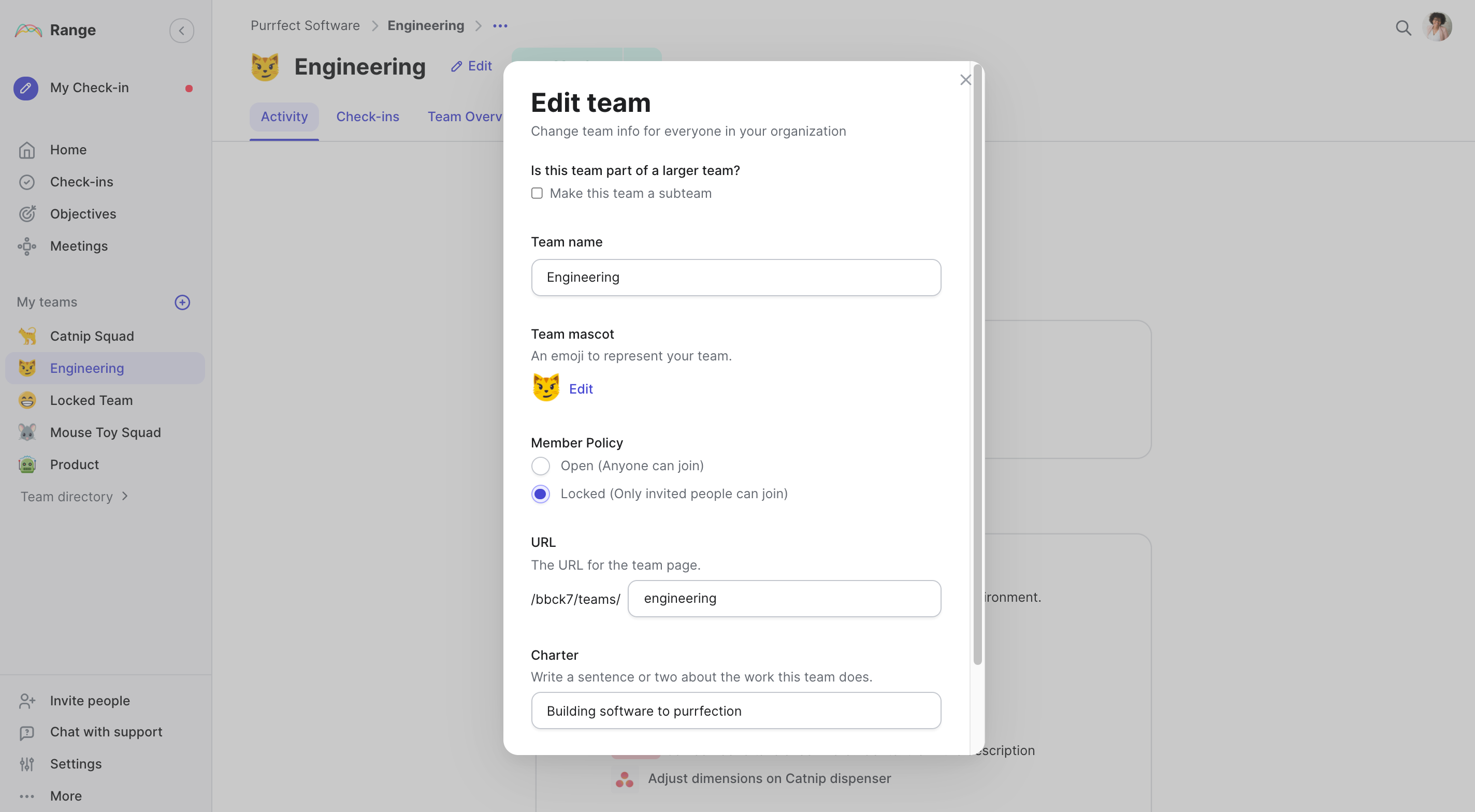The height and width of the screenshot is (812, 1475).
Task: Select Locked (Only invited people) policy
Action: [540, 494]
